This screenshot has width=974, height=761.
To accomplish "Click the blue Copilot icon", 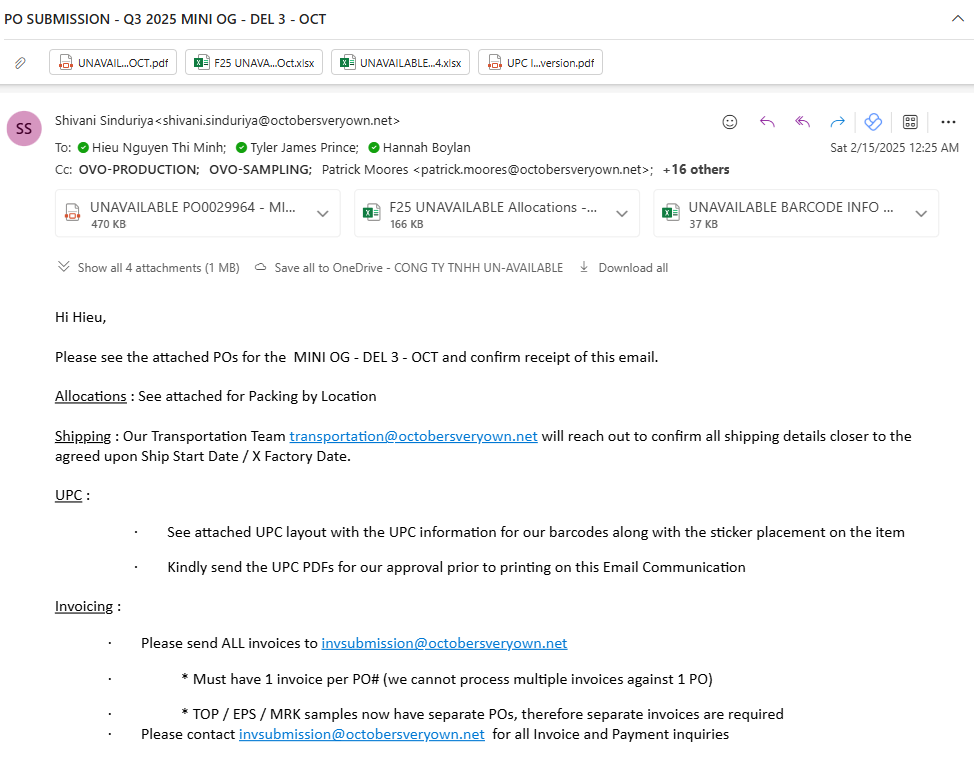I will [x=873, y=122].
